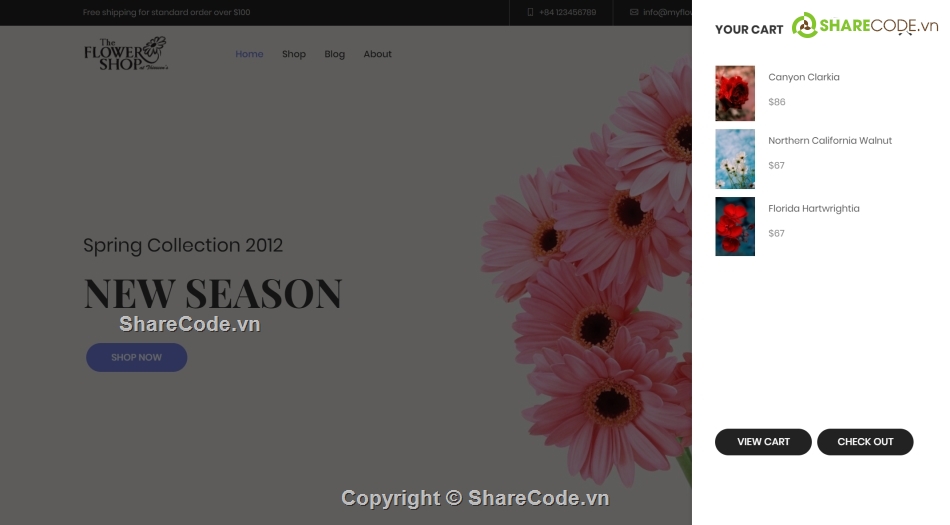The height and width of the screenshot is (525, 950).
Task: Click the VIEW CART button
Action: [x=763, y=442]
